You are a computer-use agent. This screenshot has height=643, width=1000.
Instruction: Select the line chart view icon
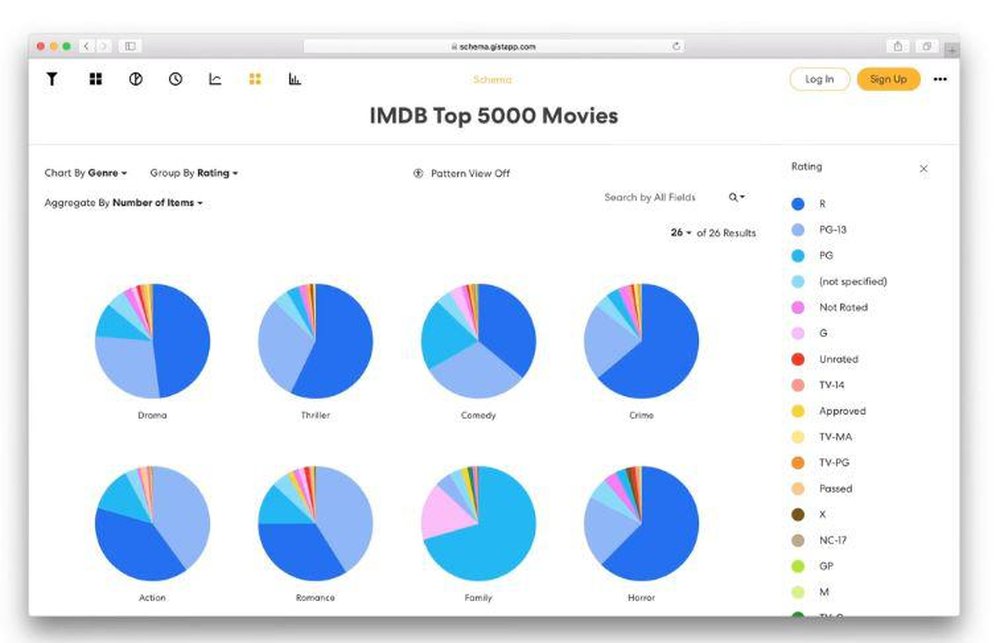[x=215, y=79]
